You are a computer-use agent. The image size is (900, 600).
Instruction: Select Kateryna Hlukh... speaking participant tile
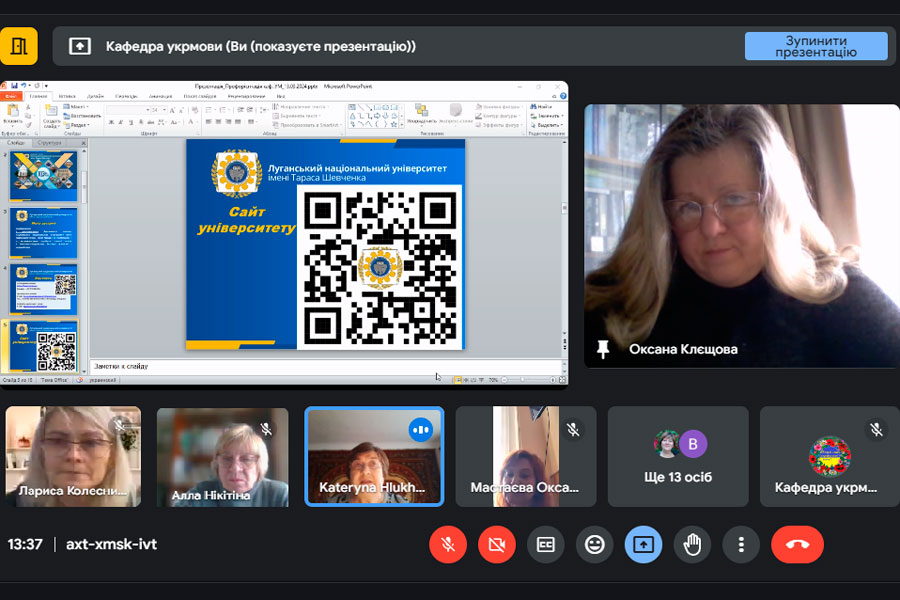(374, 456)
